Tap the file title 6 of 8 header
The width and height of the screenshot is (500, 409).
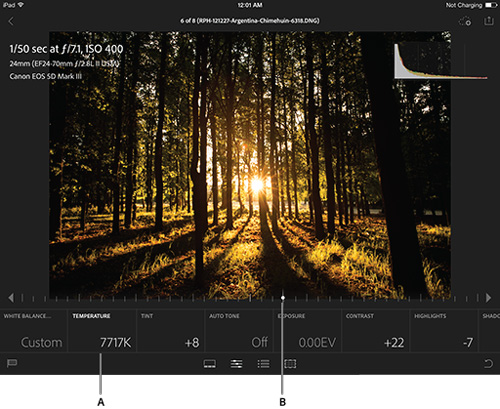pos(250,21)
